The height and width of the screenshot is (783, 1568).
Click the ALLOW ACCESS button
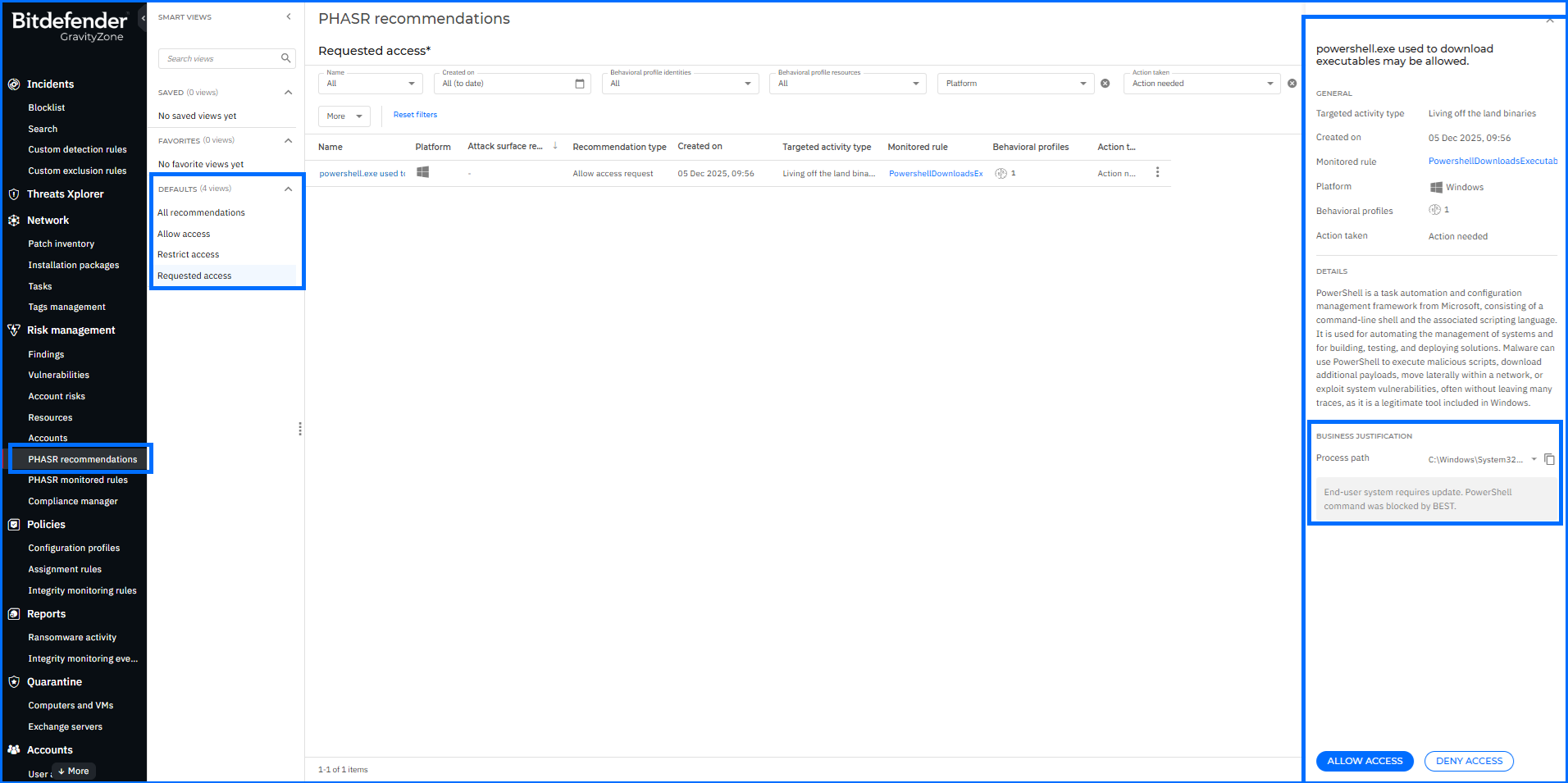coord(1364,761)
